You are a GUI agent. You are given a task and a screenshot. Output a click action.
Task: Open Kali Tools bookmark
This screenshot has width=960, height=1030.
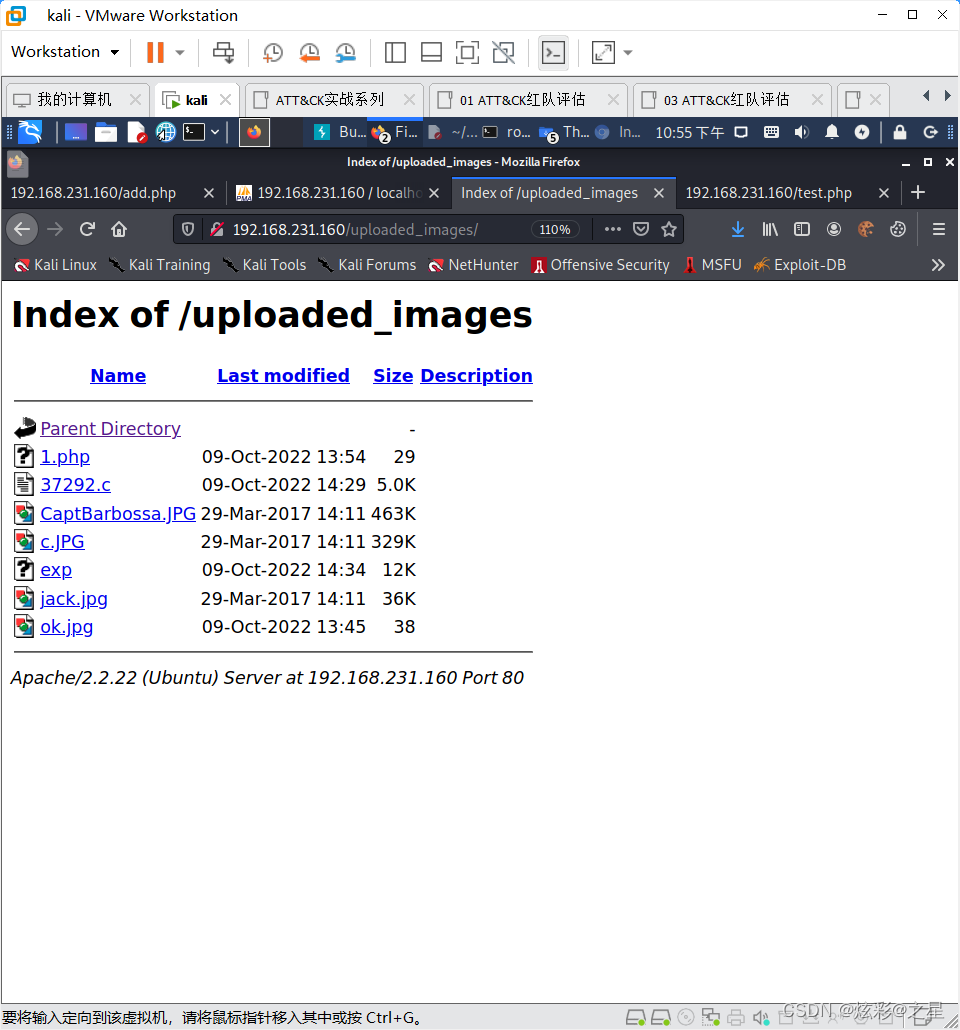point(264,265)
